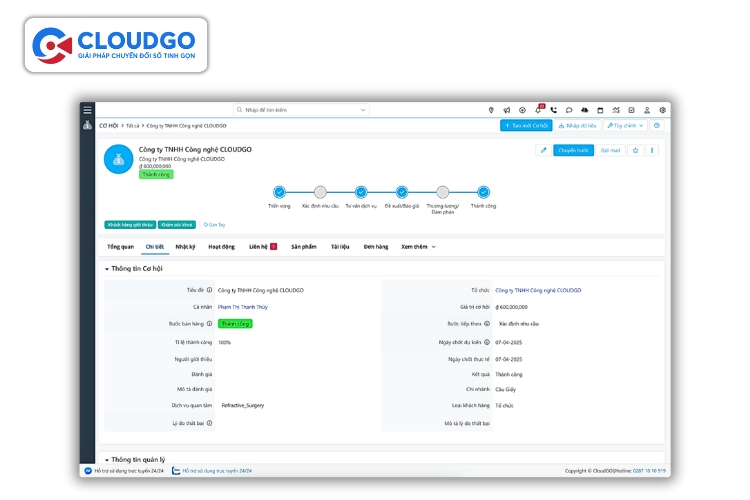Click the user profile icon in top bar

pos(647,110)
